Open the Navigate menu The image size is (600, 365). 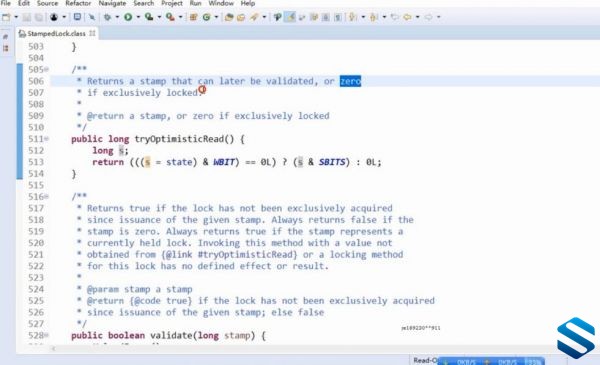pos(112,3)
